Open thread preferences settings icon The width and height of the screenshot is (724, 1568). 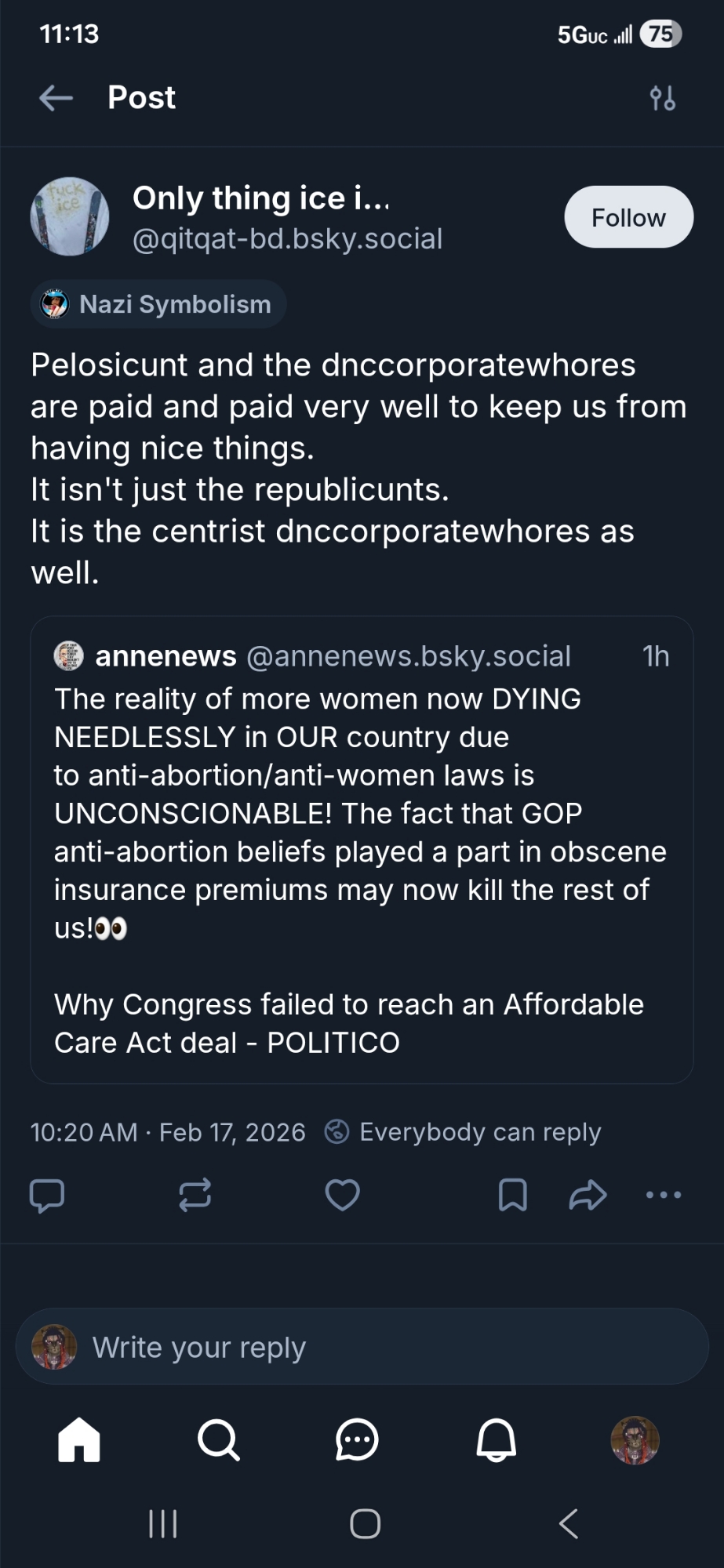tap(663, 99)
